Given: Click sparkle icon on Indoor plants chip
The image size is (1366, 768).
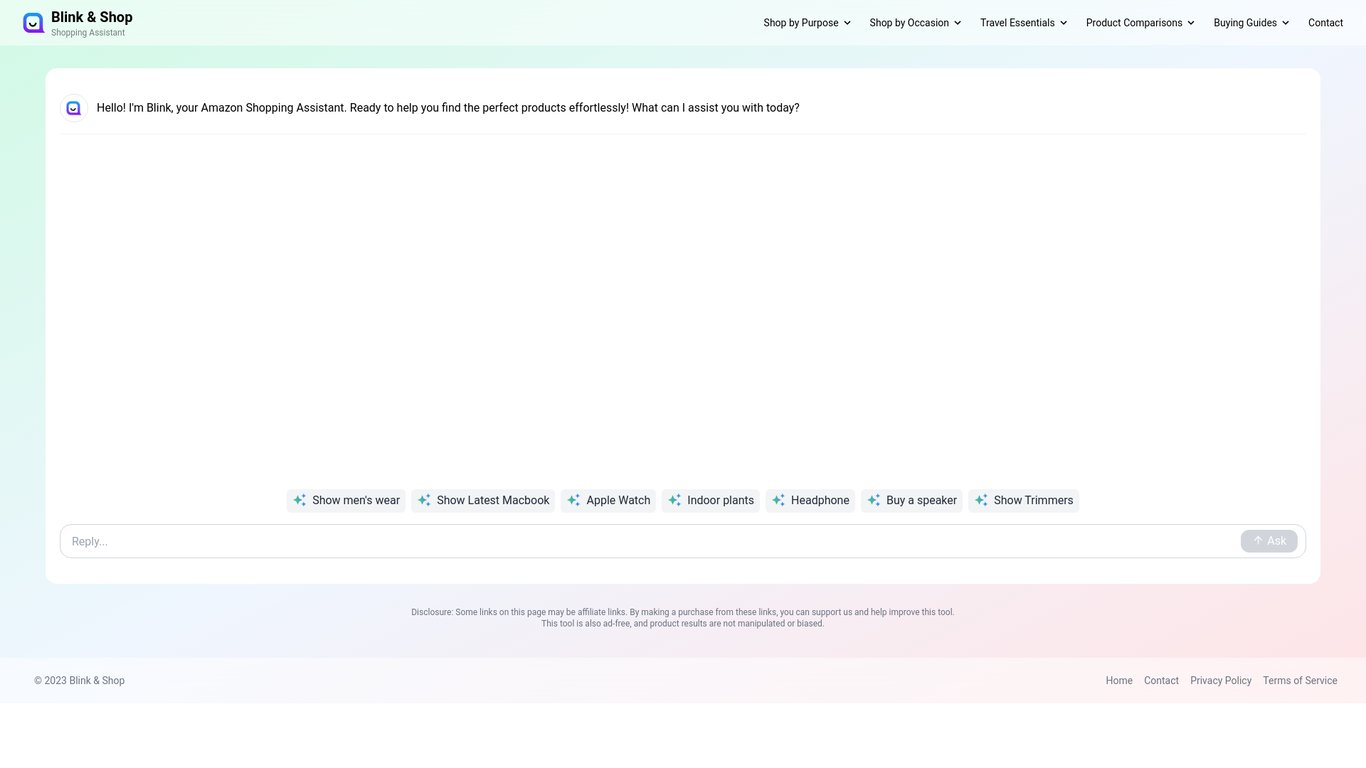Looking at the screenshot, I should click(675, 500).
